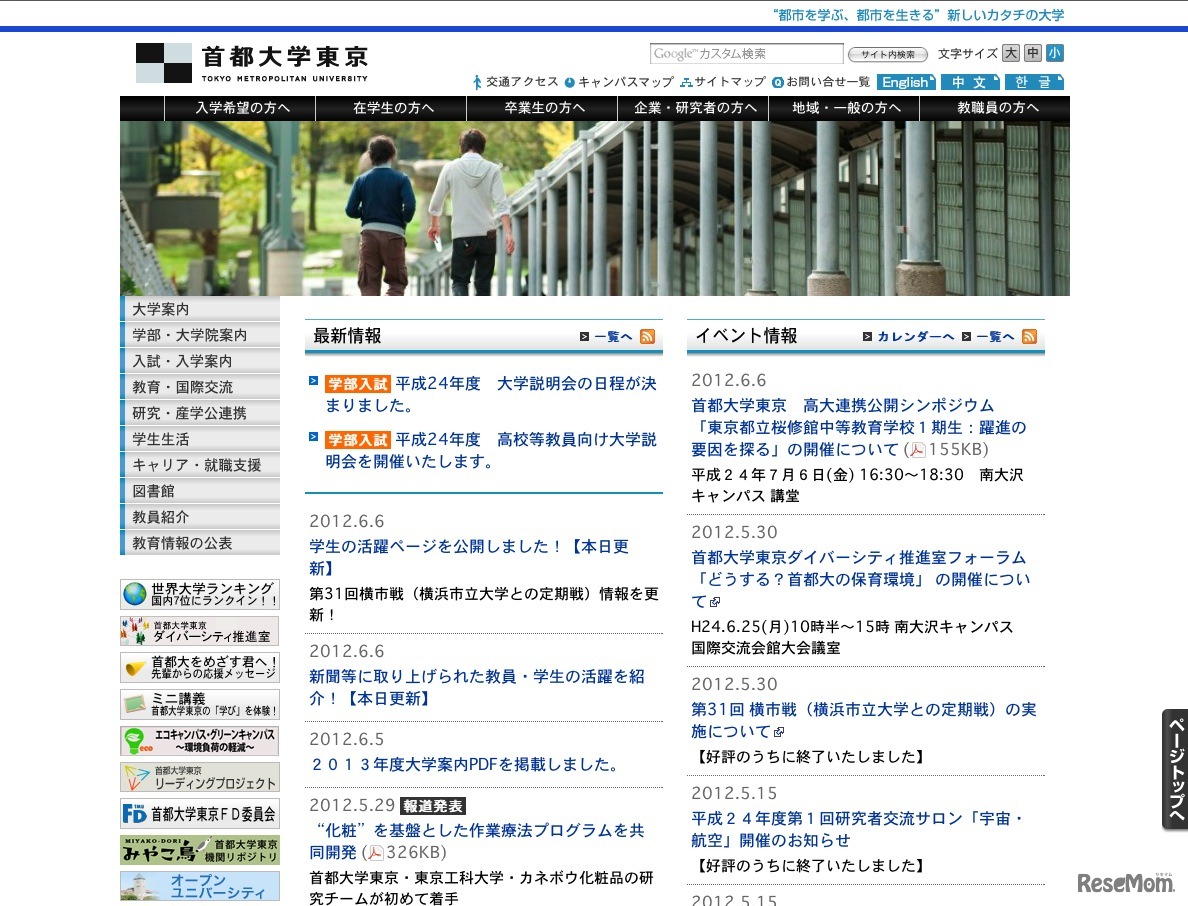This screenshot has height=906, width=1188.
Task: Open 第31回 横市戦 event link
Action: (864, 720)
